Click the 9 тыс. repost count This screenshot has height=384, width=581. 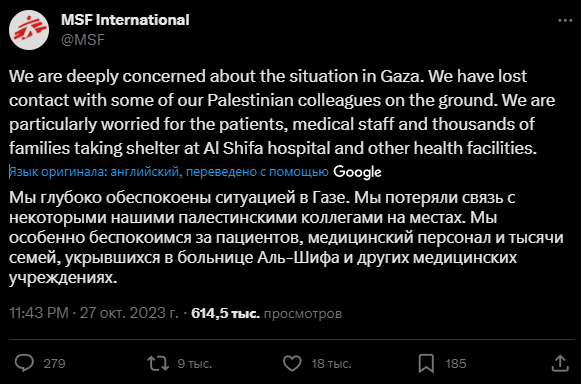pos(195,364)
